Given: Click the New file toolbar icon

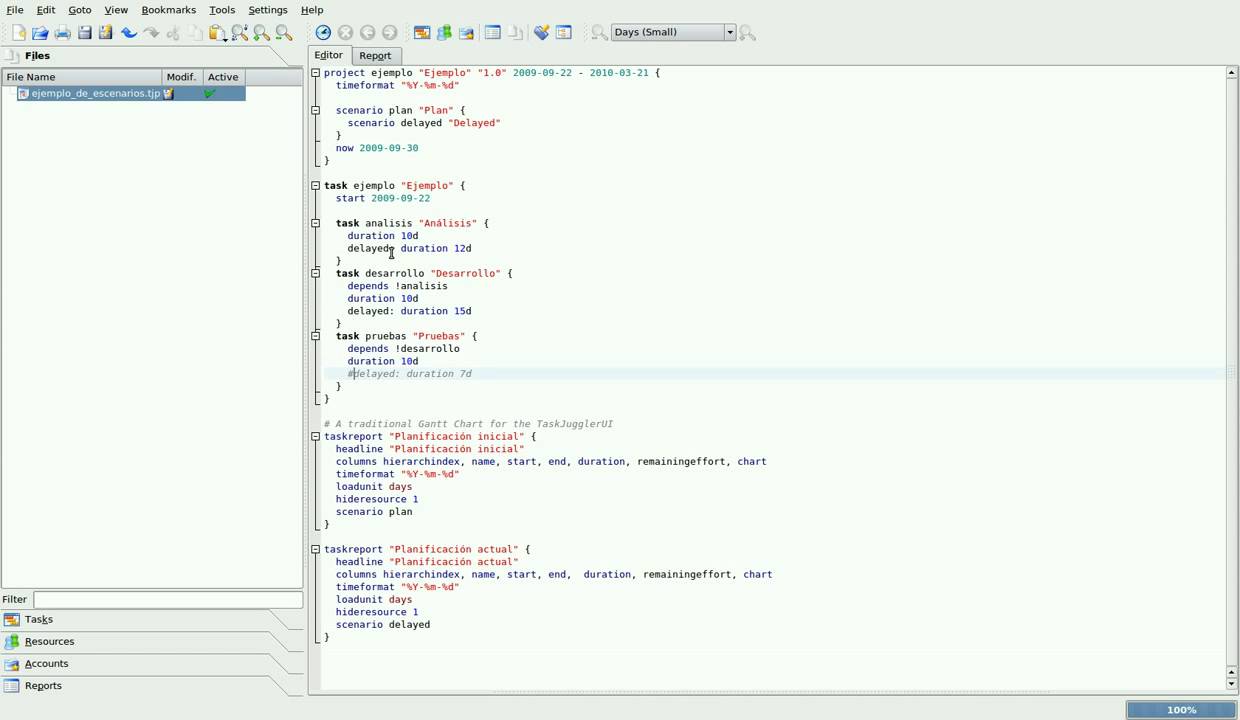Looking at the screenshot, I should coord(18,33).
